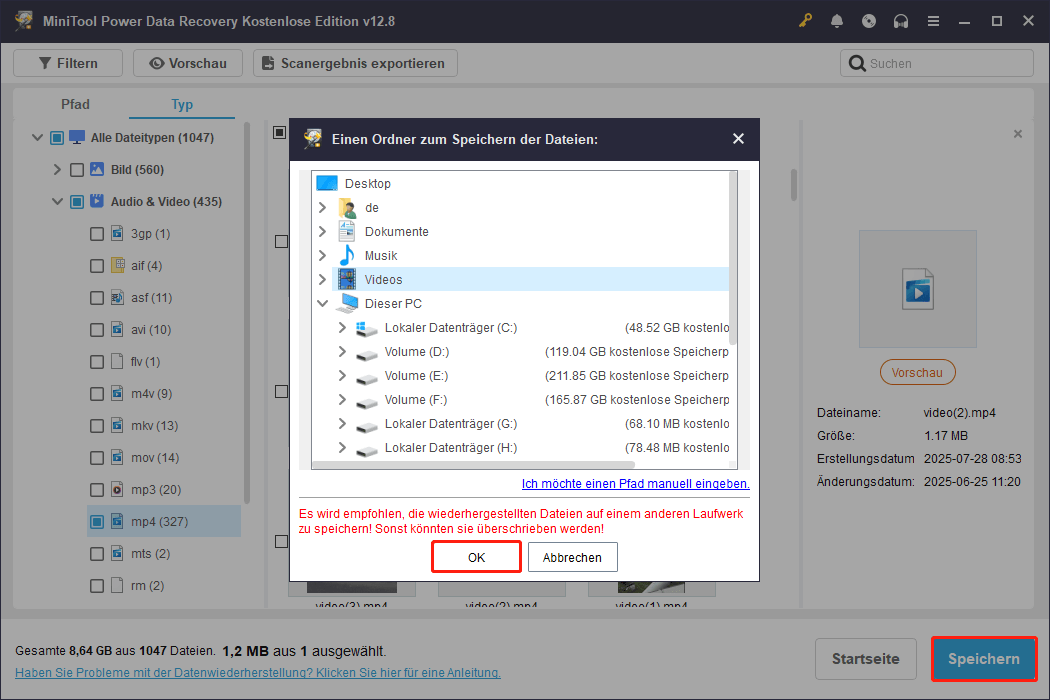Expand Volume (D:) drive node
Screen dimensions: 1050x700
(x=343, y=352)
